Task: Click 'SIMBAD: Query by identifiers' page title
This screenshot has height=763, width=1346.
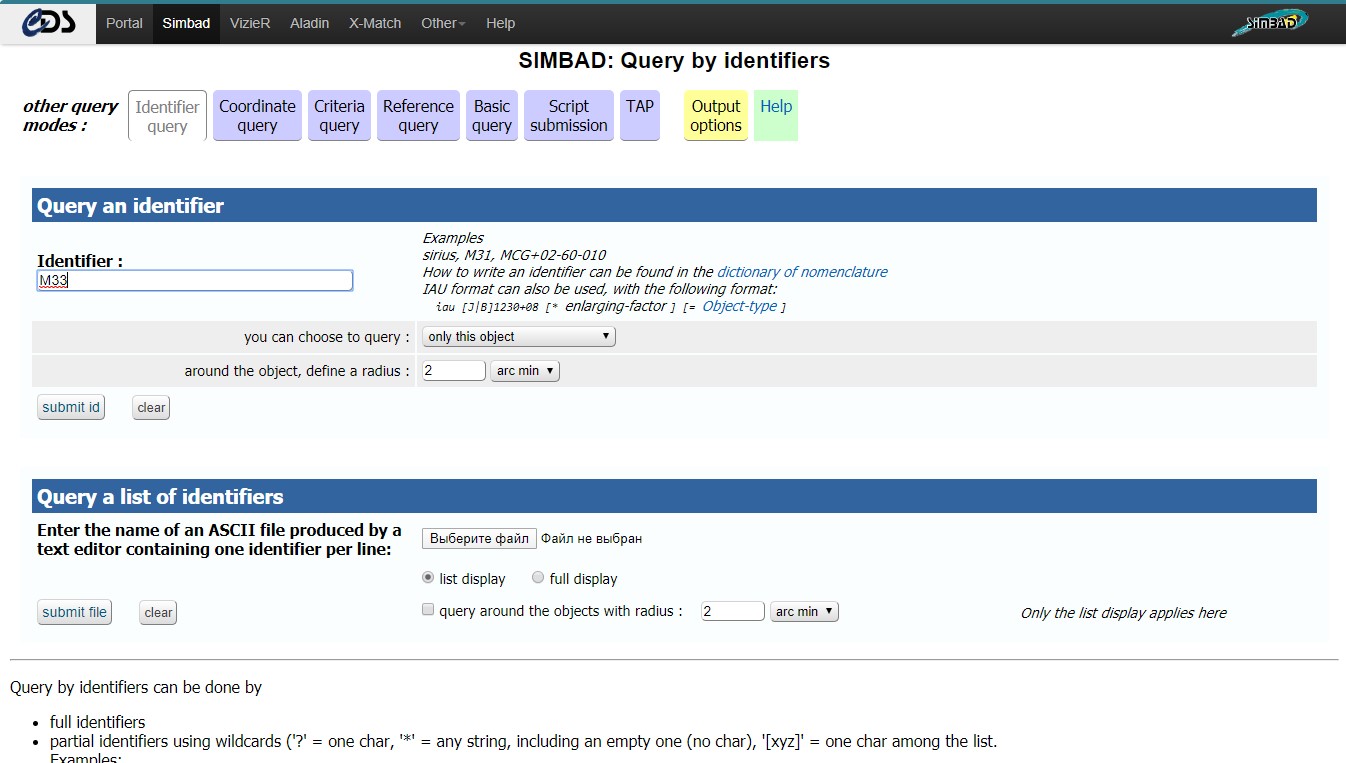Action: [x=674, y=60]
